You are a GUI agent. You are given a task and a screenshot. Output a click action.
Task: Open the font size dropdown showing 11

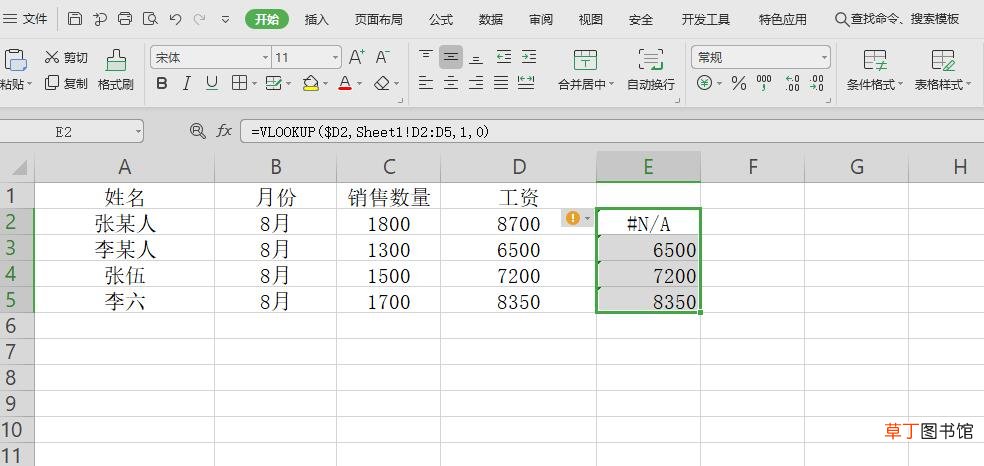[335, 58]
